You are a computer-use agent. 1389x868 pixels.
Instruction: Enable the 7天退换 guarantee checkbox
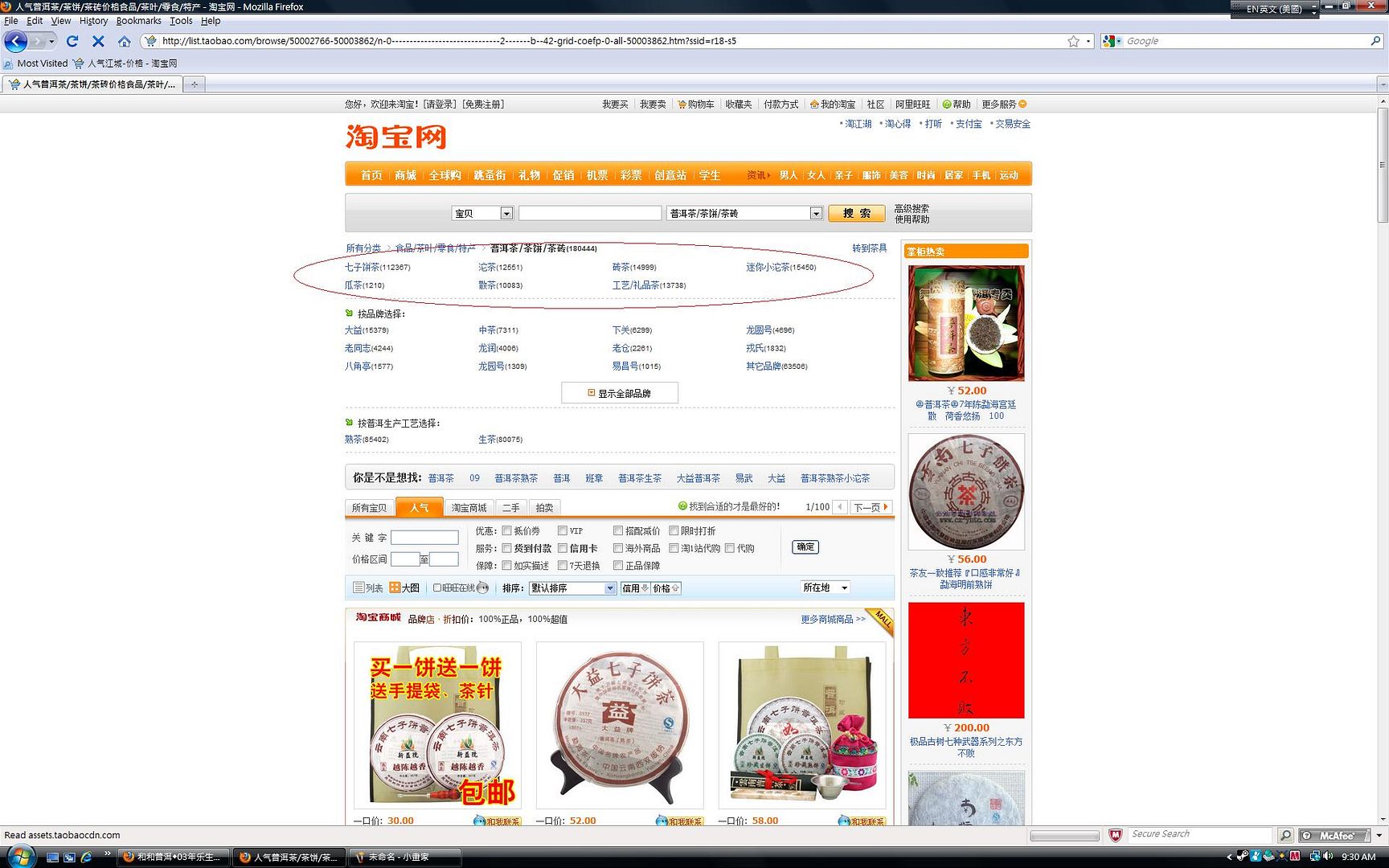click(x=563, y=566)
